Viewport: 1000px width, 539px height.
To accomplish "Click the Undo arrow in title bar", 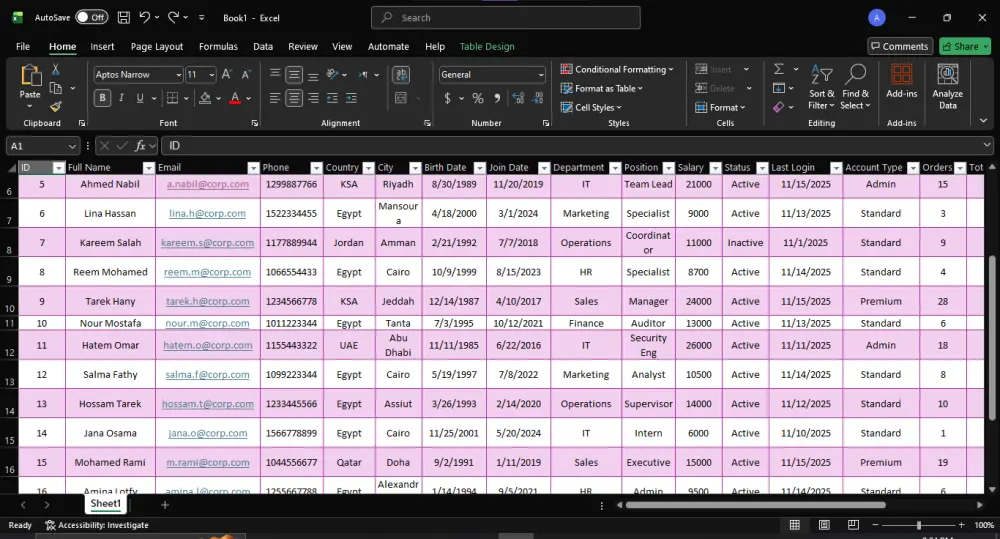I will point(145,18).
